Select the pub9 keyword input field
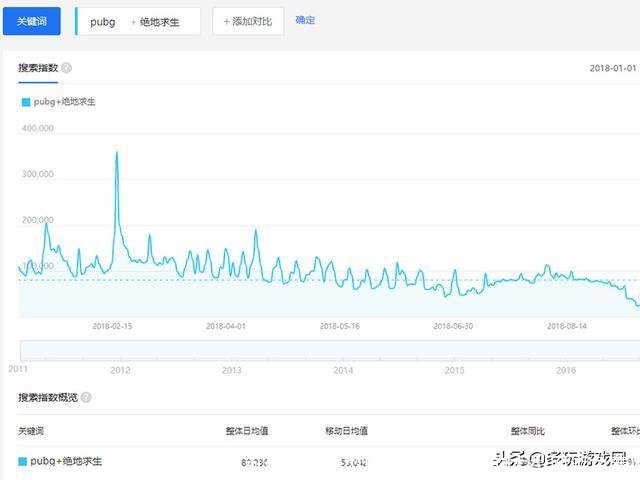This screenshot has width=640, height=480. (x=138, y=21)
